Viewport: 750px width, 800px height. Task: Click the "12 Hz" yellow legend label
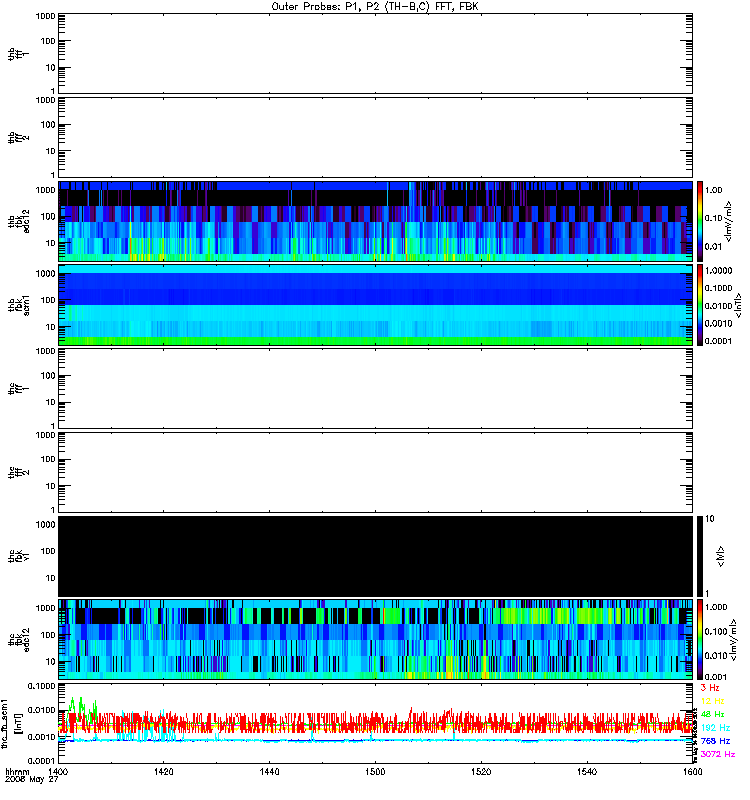pos(713,701)
